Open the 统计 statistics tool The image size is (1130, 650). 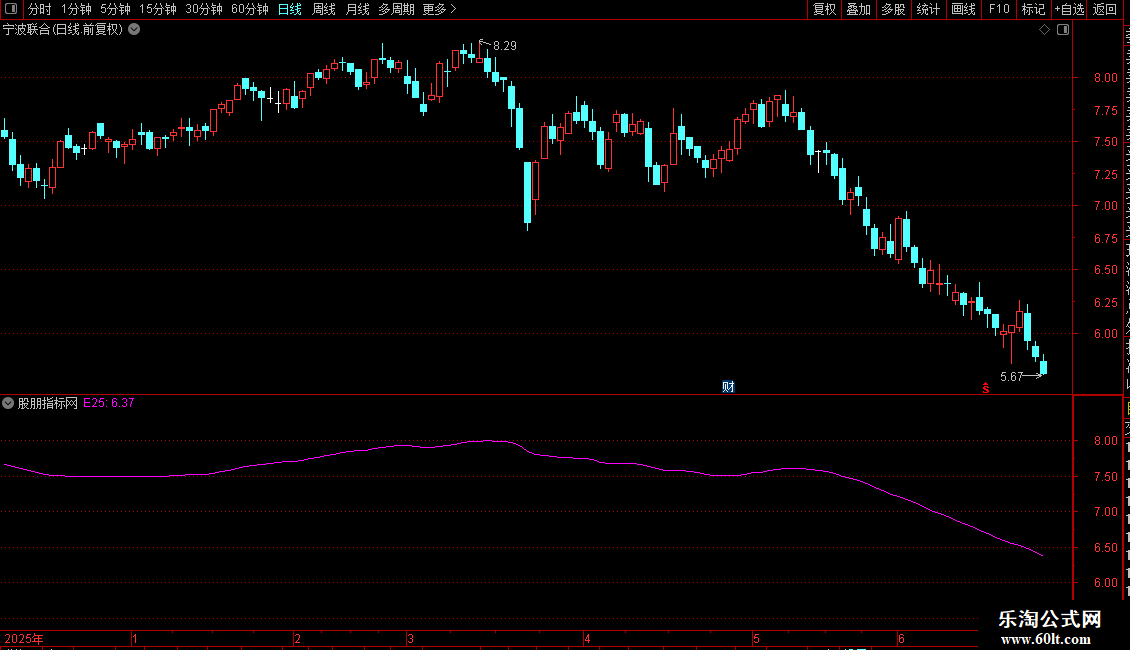tap(927, 9)
